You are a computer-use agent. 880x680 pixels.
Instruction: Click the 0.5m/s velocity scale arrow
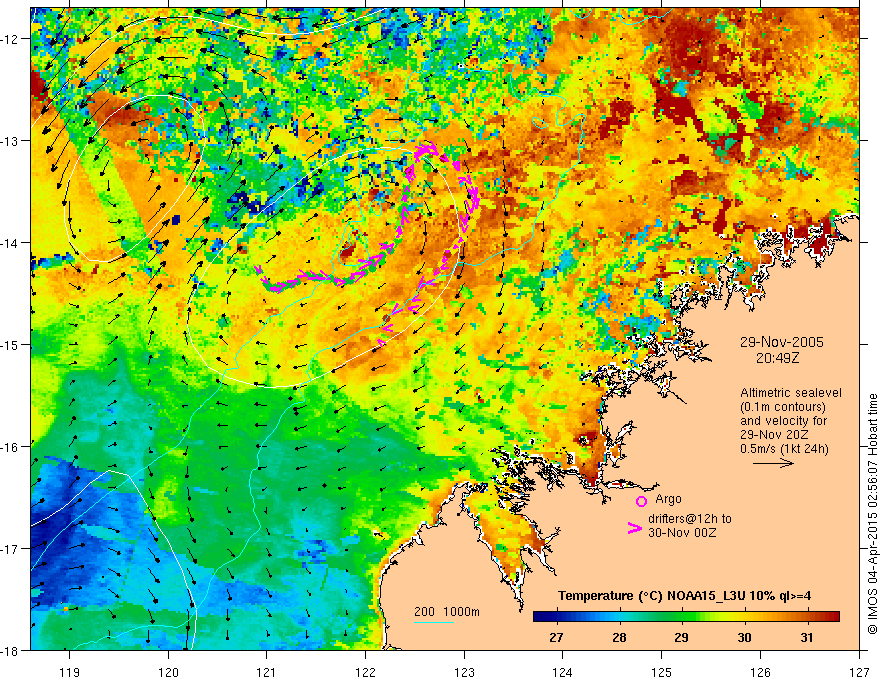click(773, 463)
